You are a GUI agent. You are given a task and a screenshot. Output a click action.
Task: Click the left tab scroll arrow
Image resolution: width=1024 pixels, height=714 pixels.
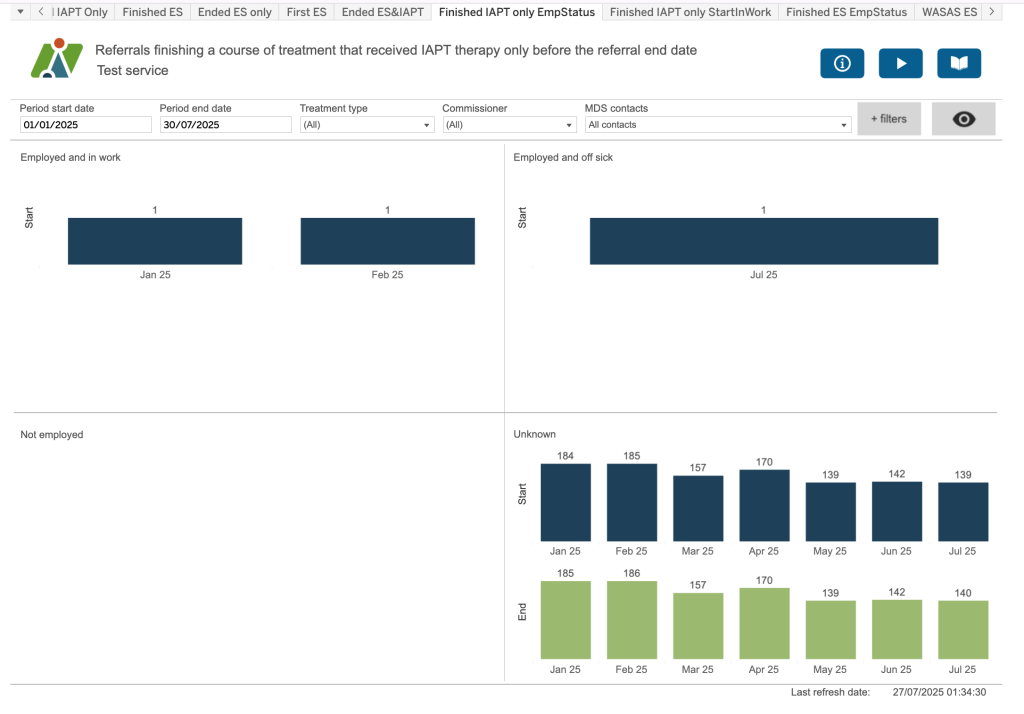(x=40, y=12)
